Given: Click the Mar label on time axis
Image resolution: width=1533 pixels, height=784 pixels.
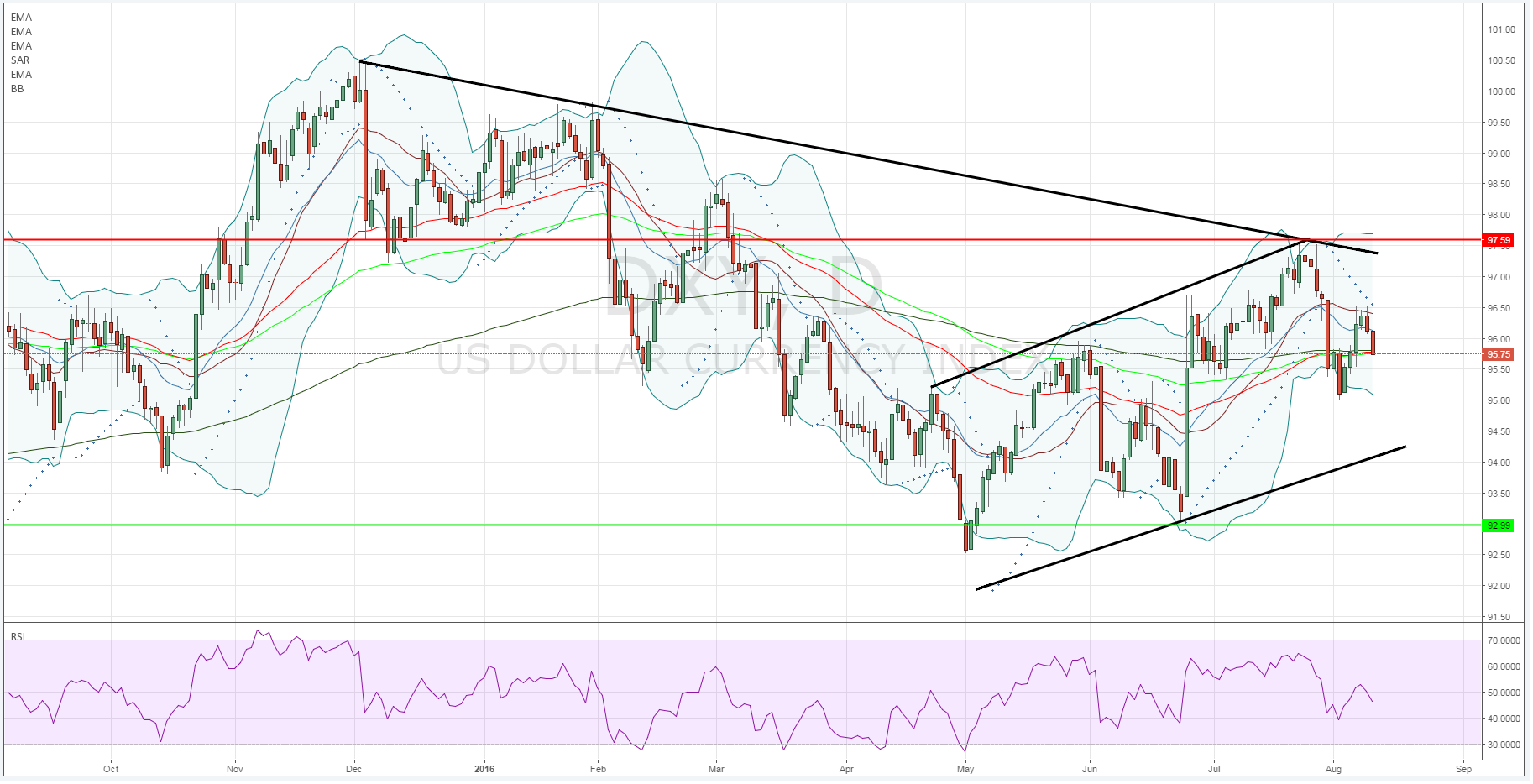Looking at the screenshot, I should coord(716,769).
